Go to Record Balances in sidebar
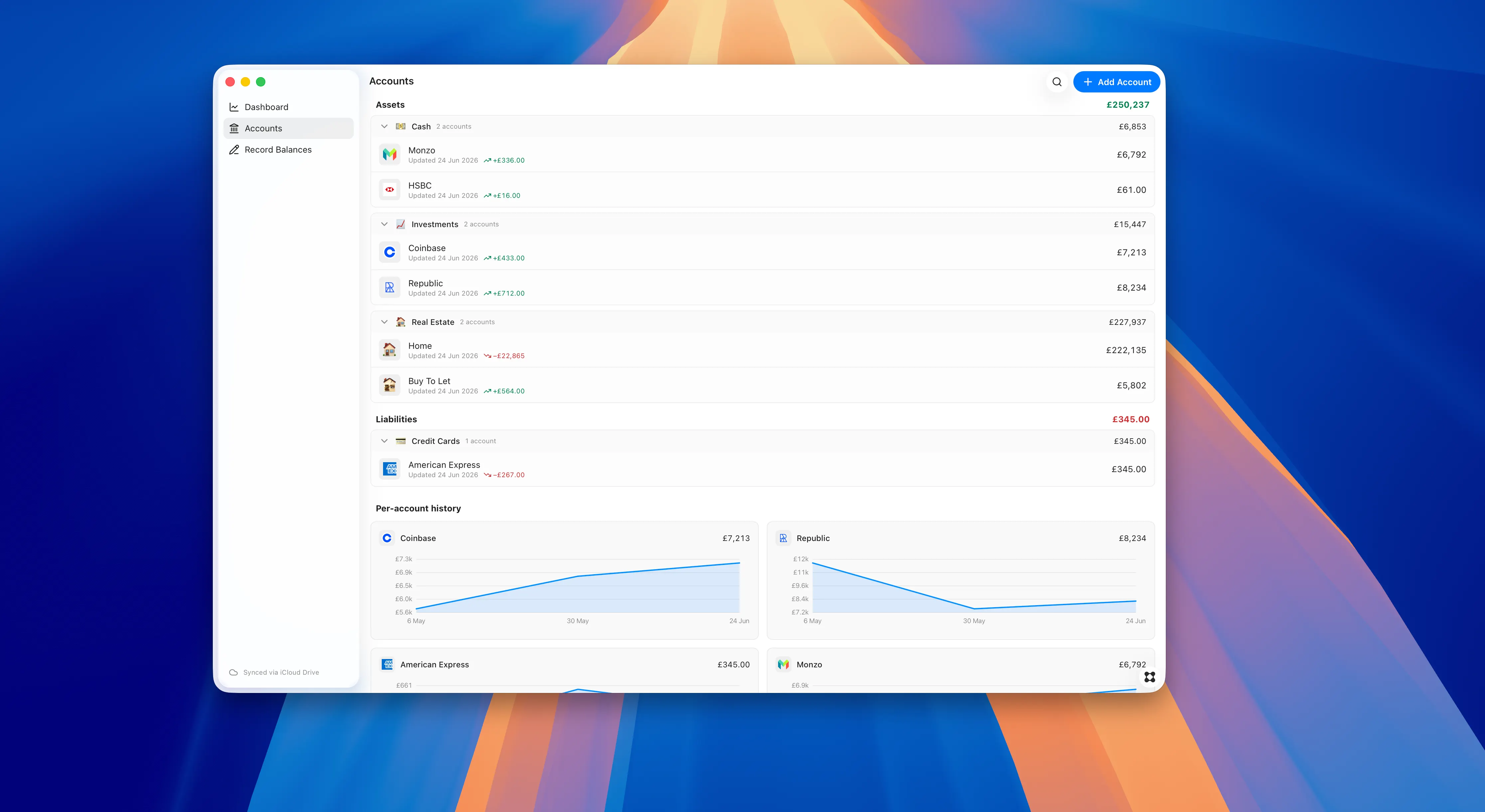The image size is (1485, 812). point(288,150)
